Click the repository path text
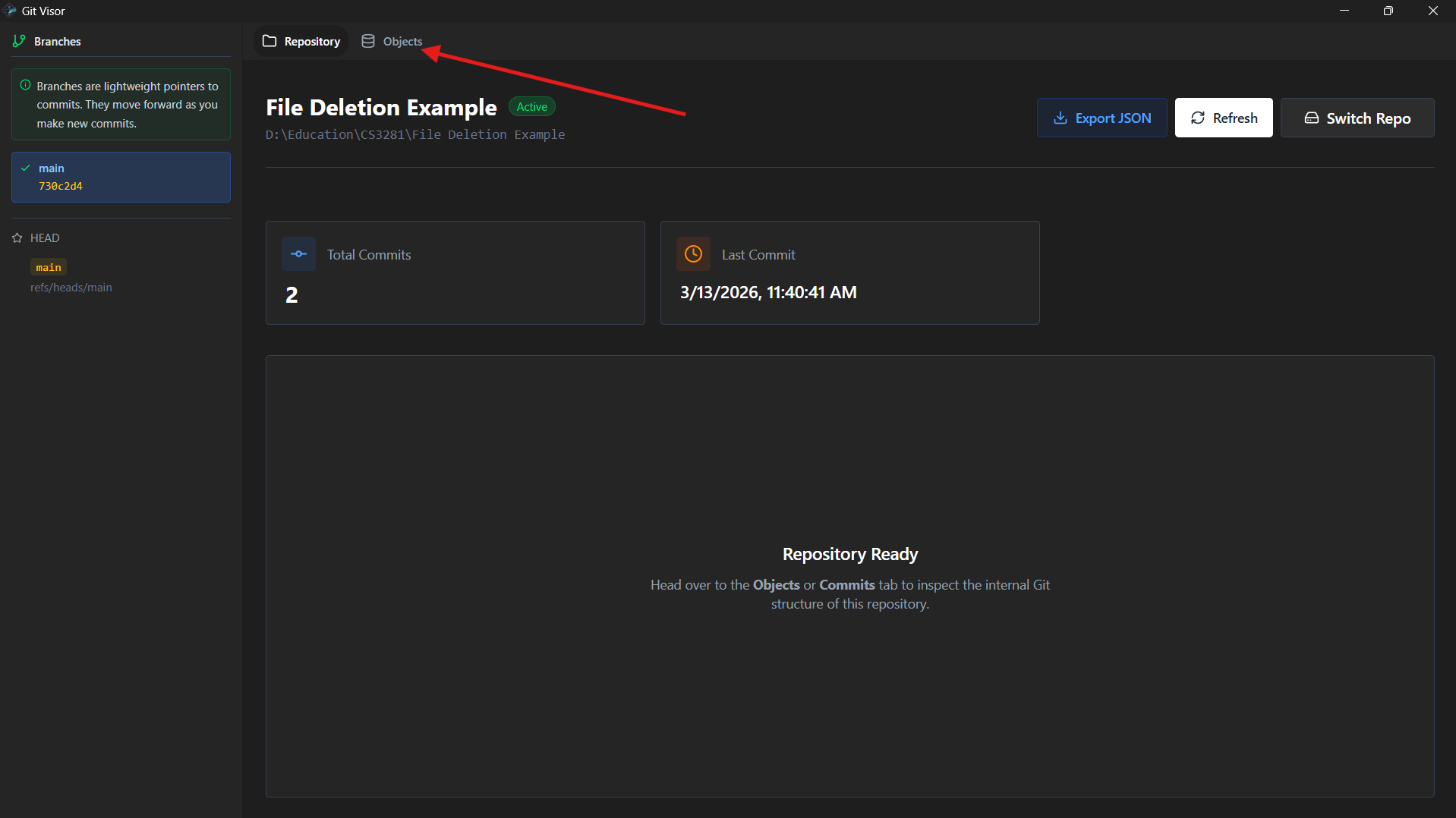 point(415,134)
